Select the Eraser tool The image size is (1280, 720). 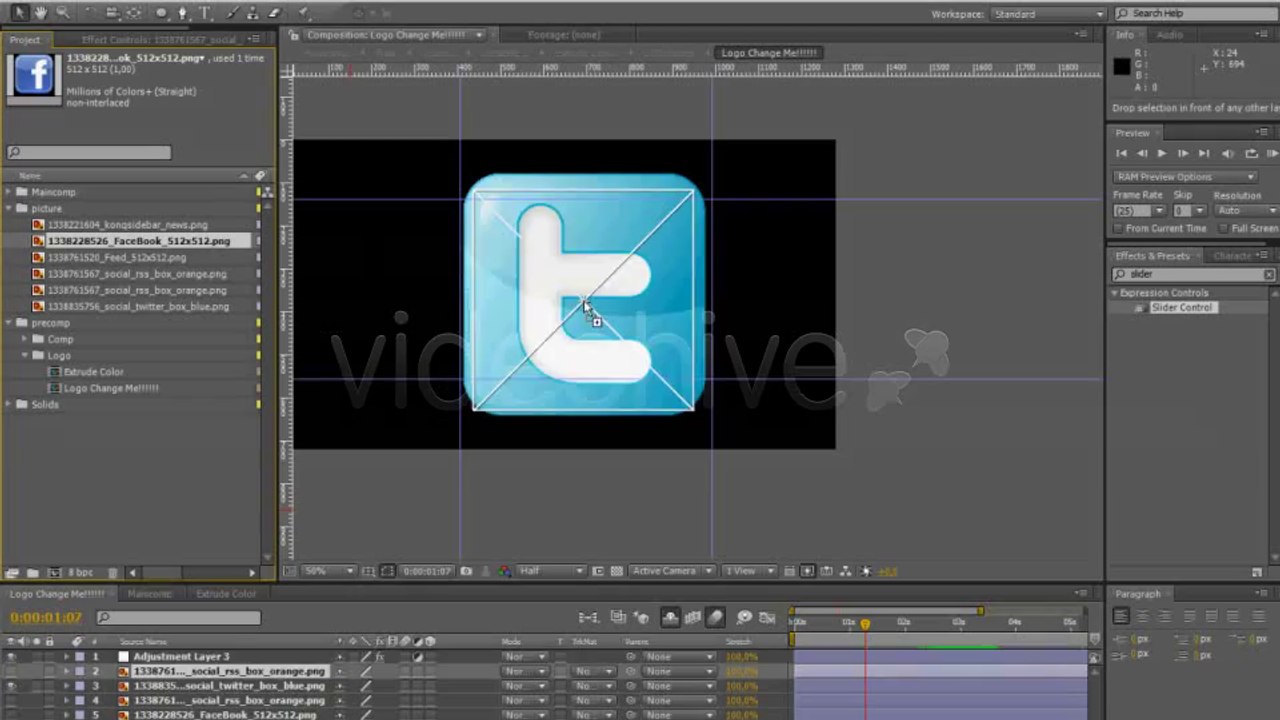pyautogui.click(x=274, y=13)
